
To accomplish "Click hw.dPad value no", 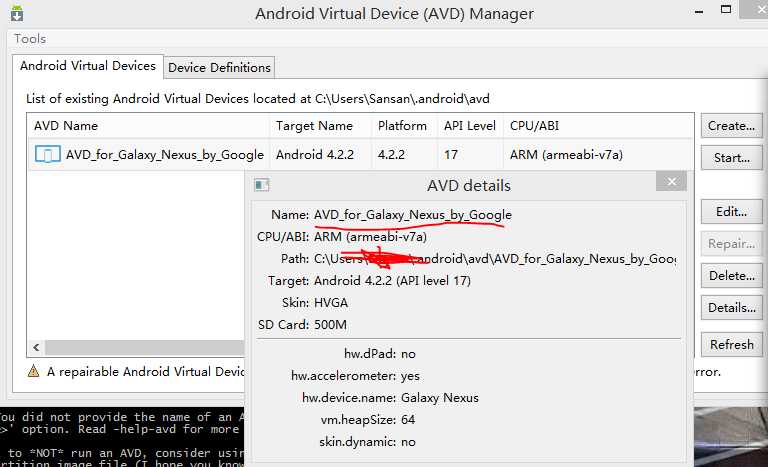I will point(408,354).
